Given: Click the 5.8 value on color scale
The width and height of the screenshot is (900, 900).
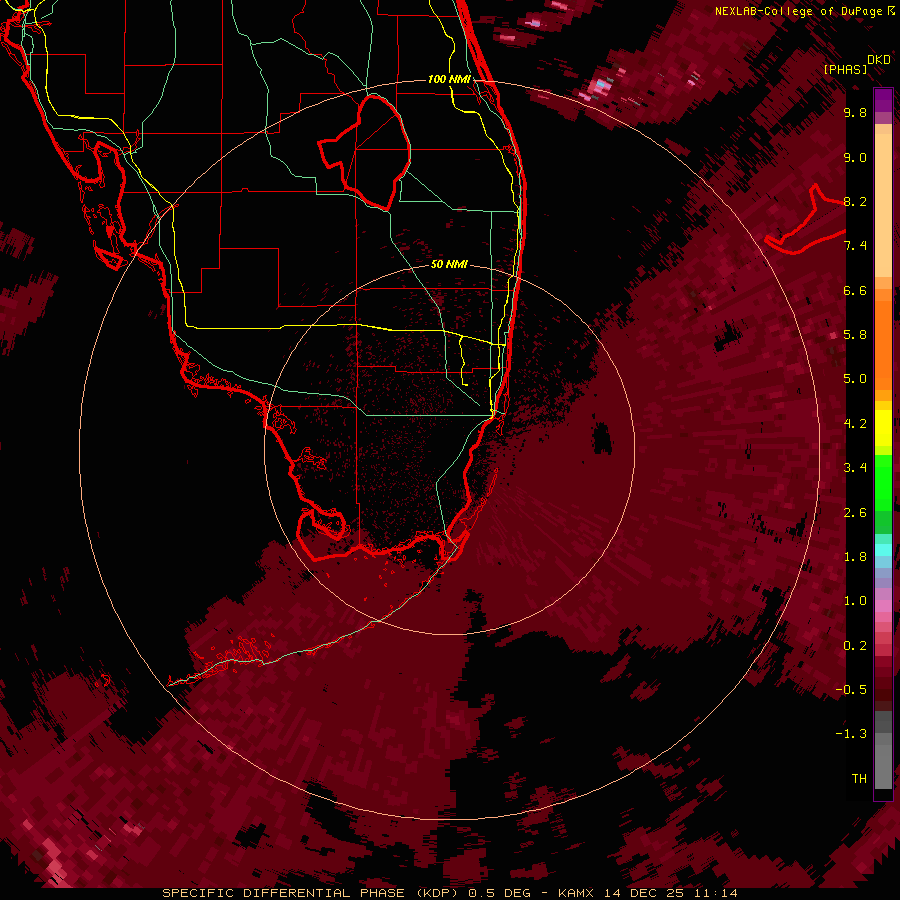Looking at the screenshot, I should point(855,335).
